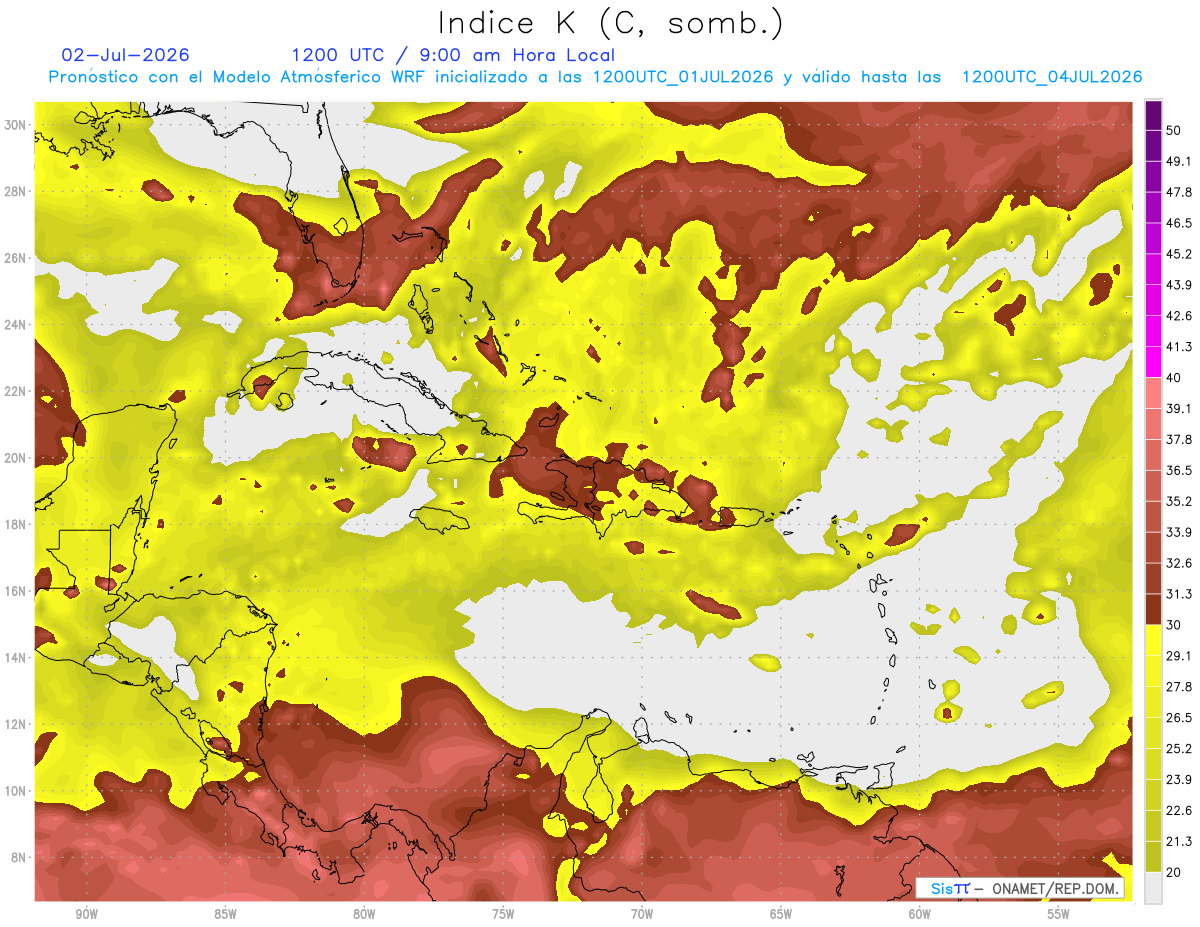This screenshot has height=927, width=1200.
Task: Select the "22N" latitude label
Action: (x=16, y=391)
